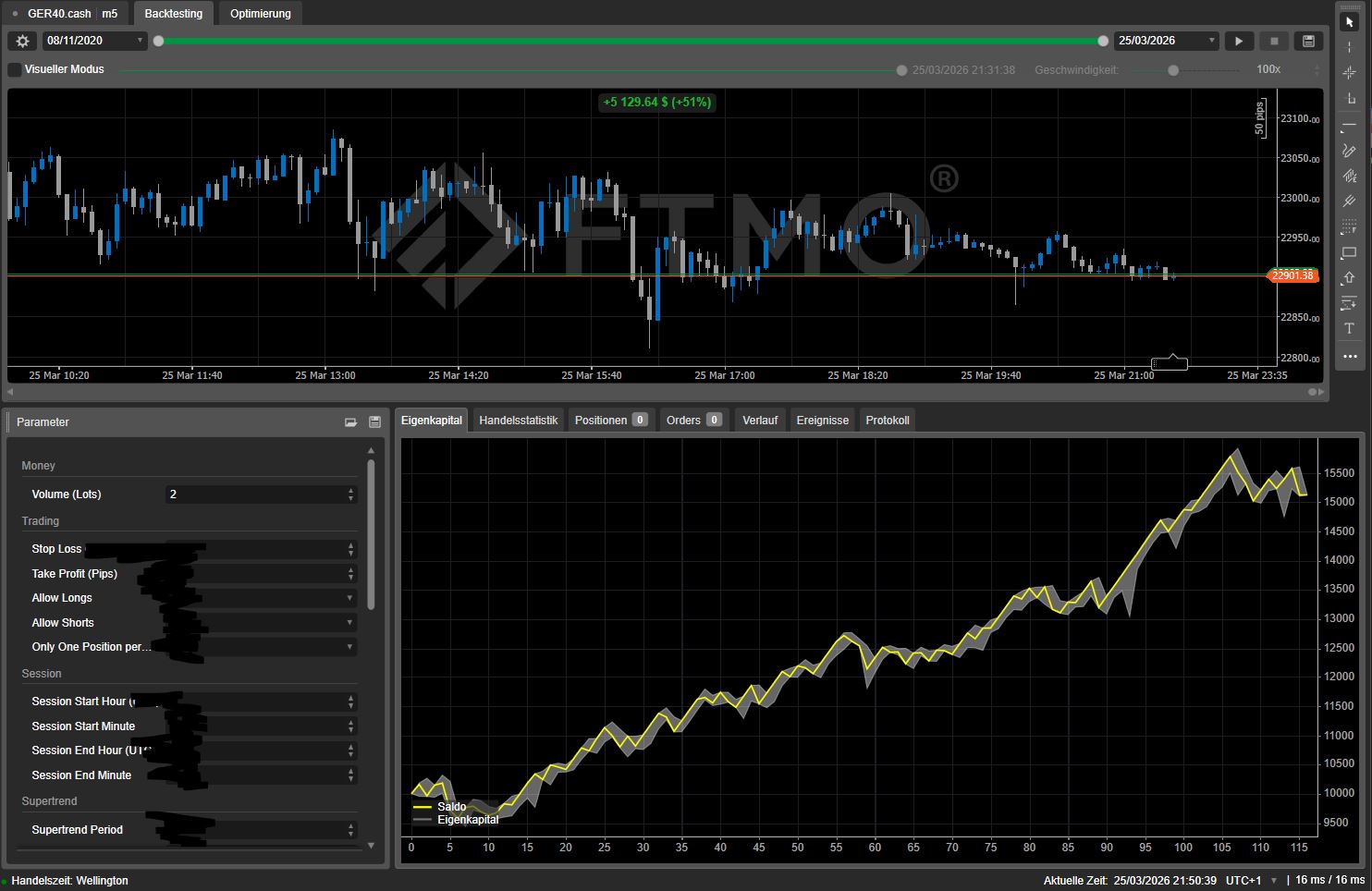Enable the Visueller Modus checkbox
Image resolution: width=1372 pixels, height=891 pixels.
click(x=15, y=69)
